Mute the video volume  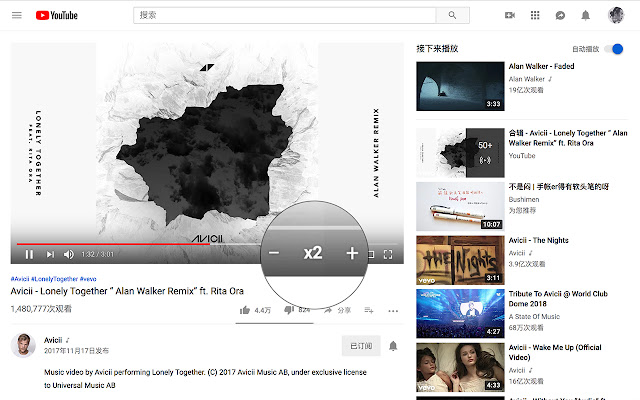coord(69,255)
